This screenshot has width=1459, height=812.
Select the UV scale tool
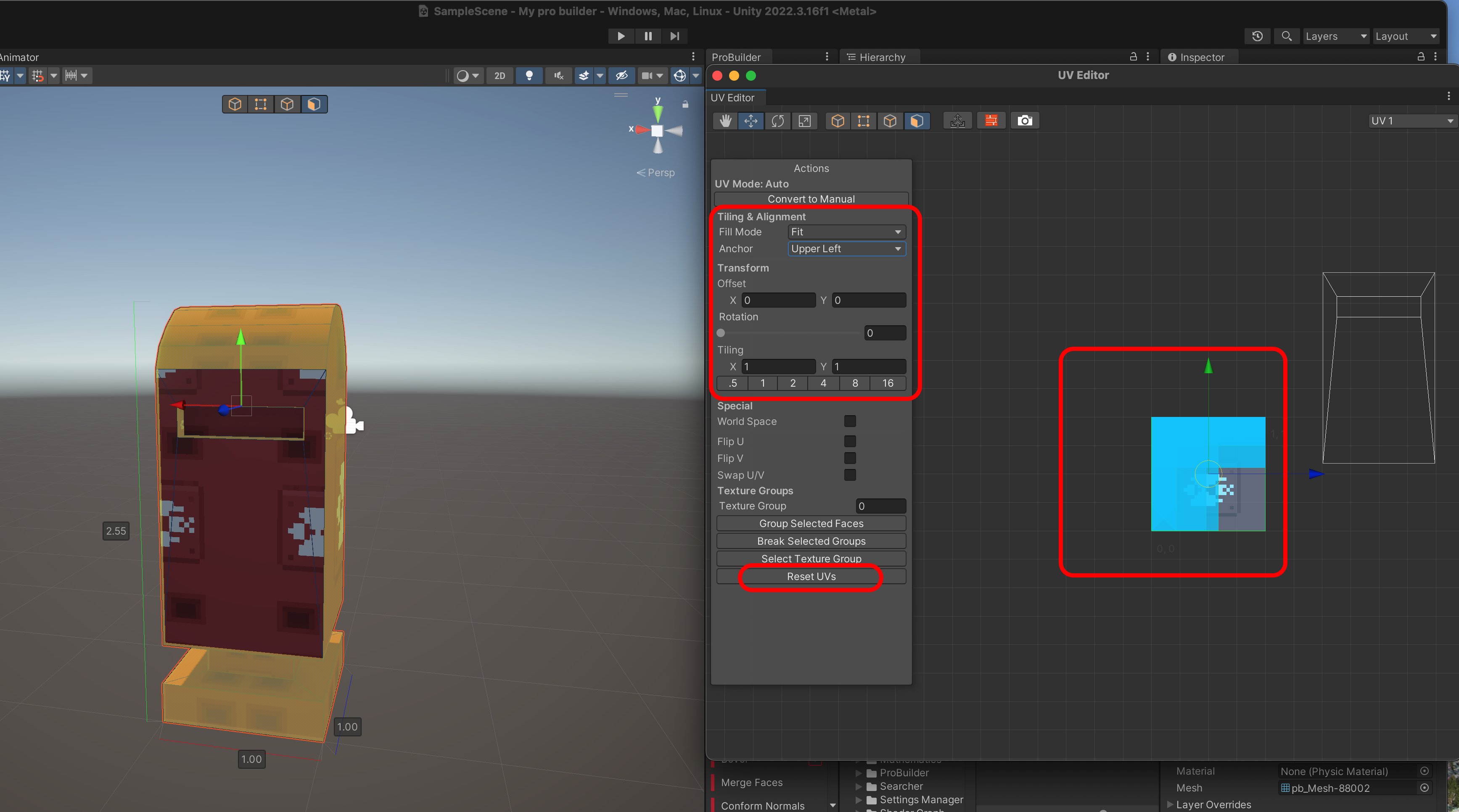[x=804, y=121]
